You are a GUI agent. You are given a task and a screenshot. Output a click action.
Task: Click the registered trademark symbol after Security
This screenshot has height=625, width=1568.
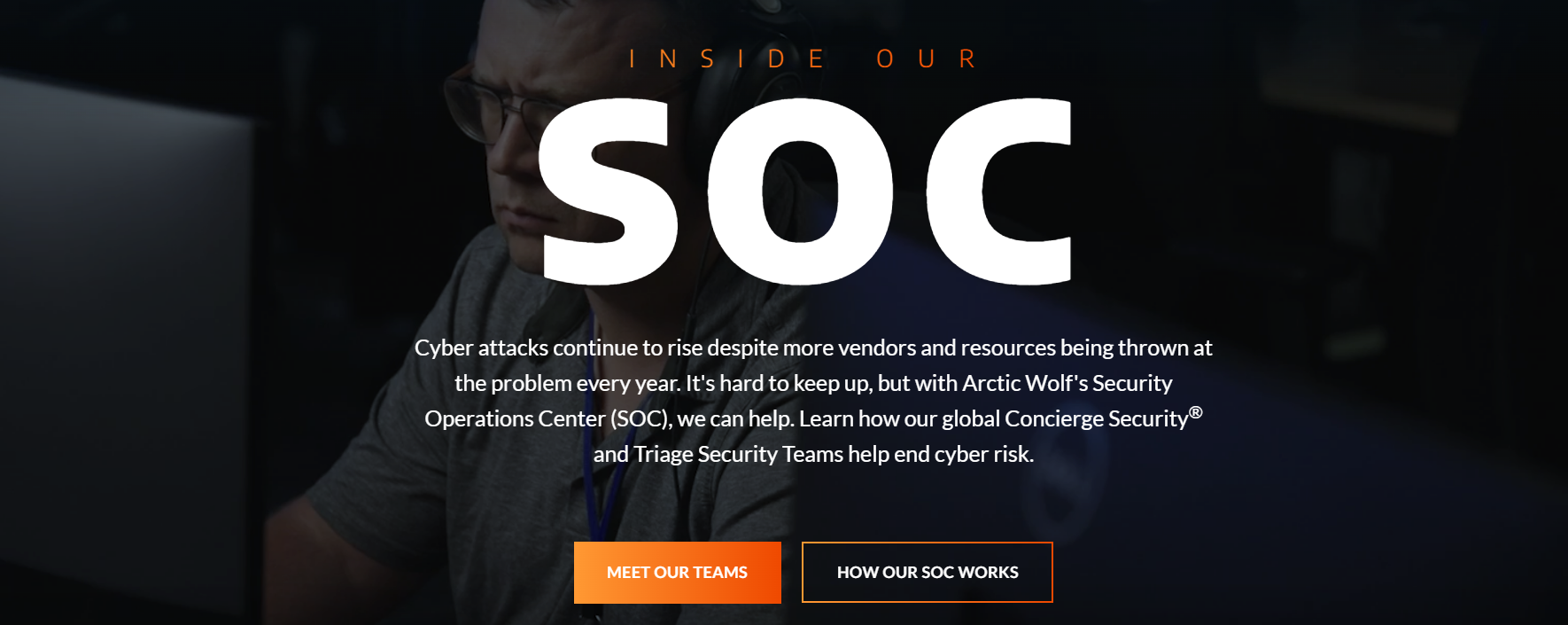pyautogui.click(x=1196, y=412)
